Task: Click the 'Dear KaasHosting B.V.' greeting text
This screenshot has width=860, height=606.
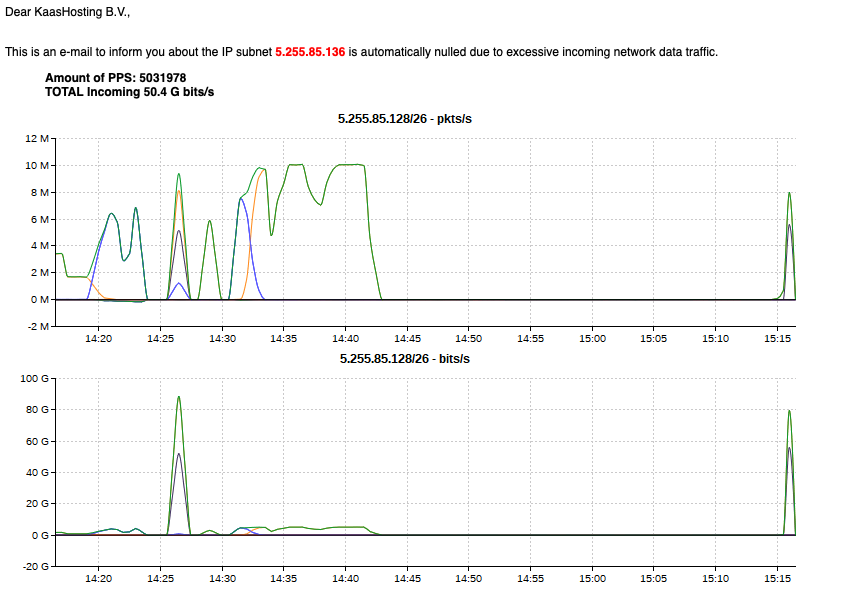Action: [68, 12]
